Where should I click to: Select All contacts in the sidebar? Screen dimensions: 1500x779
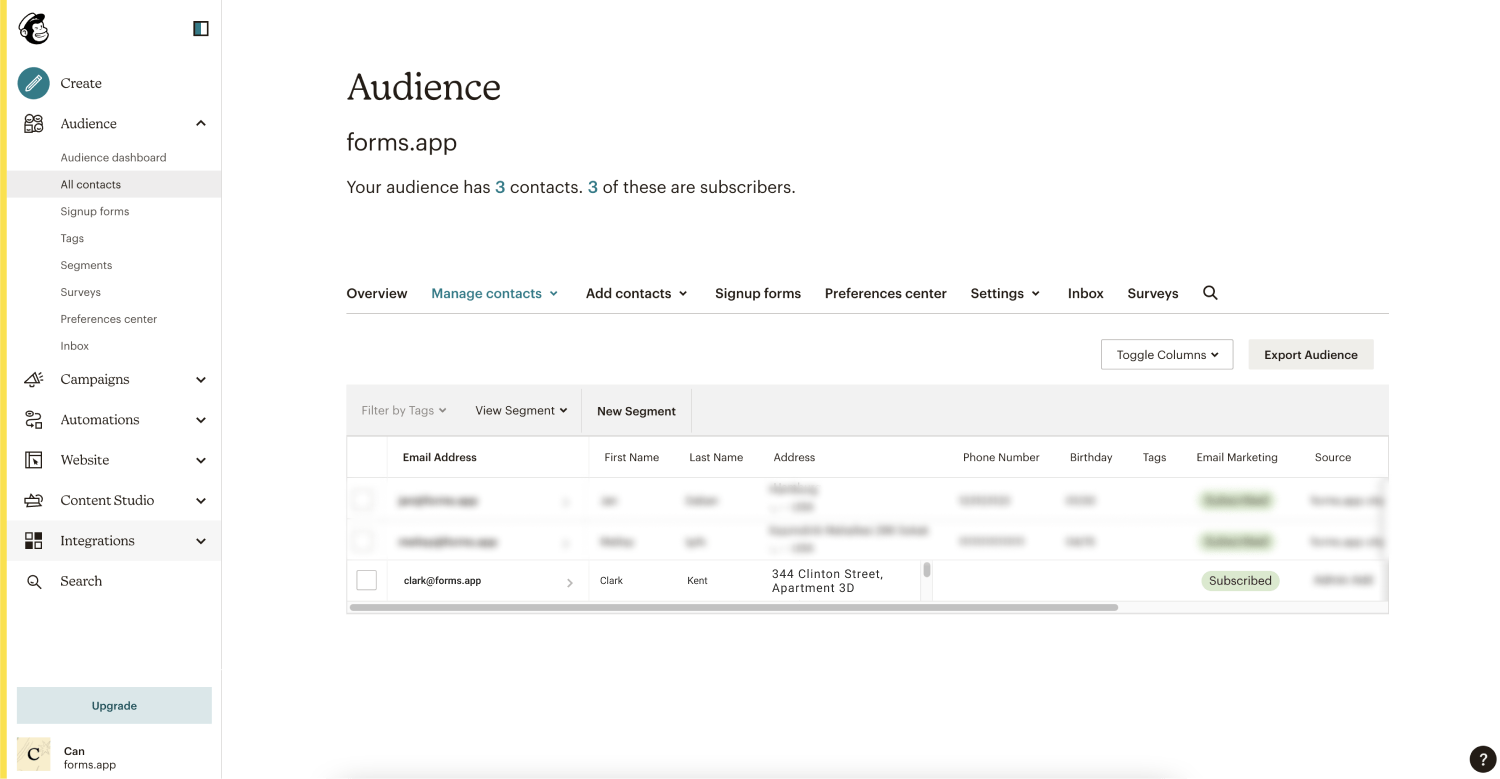pos(90,184)
